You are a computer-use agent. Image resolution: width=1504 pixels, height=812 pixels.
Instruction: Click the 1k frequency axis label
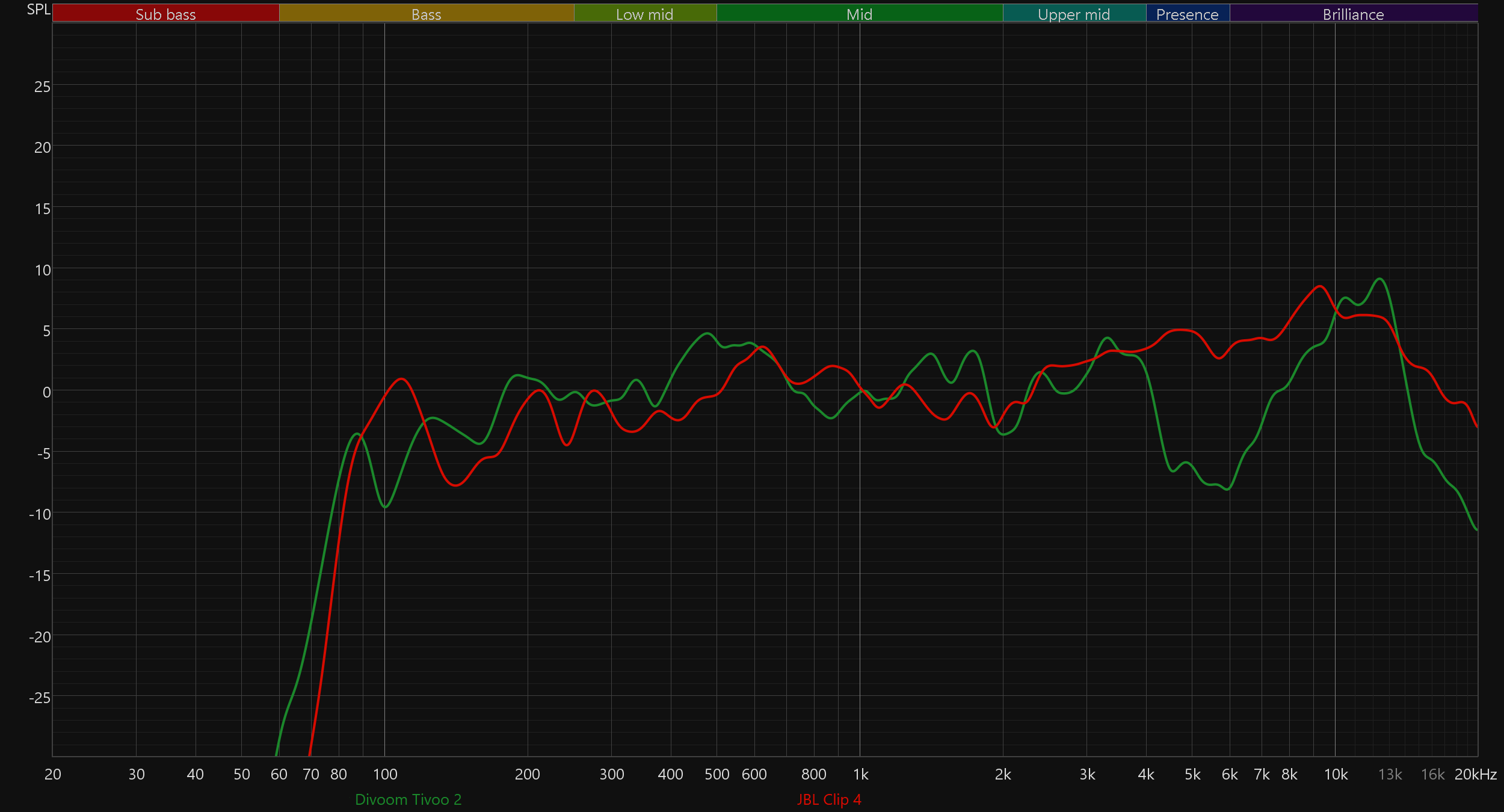[x=860, y=774]
